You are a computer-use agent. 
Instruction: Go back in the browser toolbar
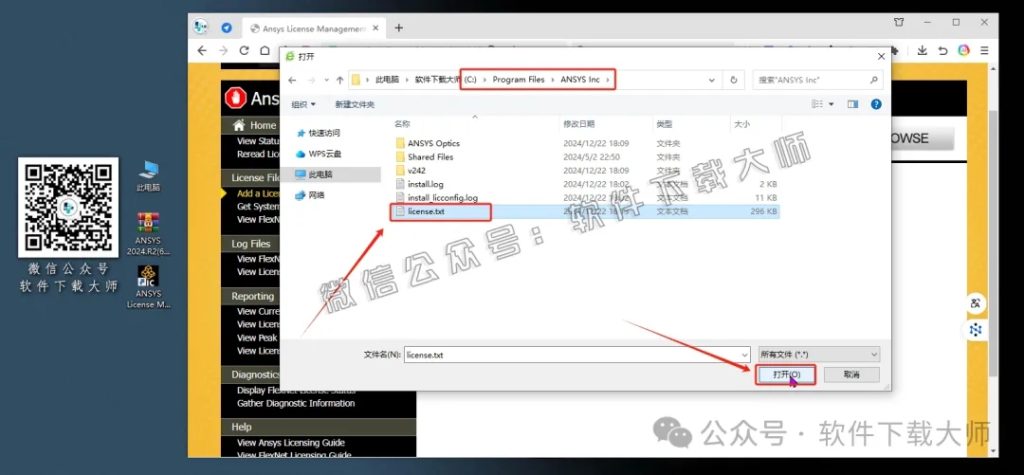click(x=202, y=50)
